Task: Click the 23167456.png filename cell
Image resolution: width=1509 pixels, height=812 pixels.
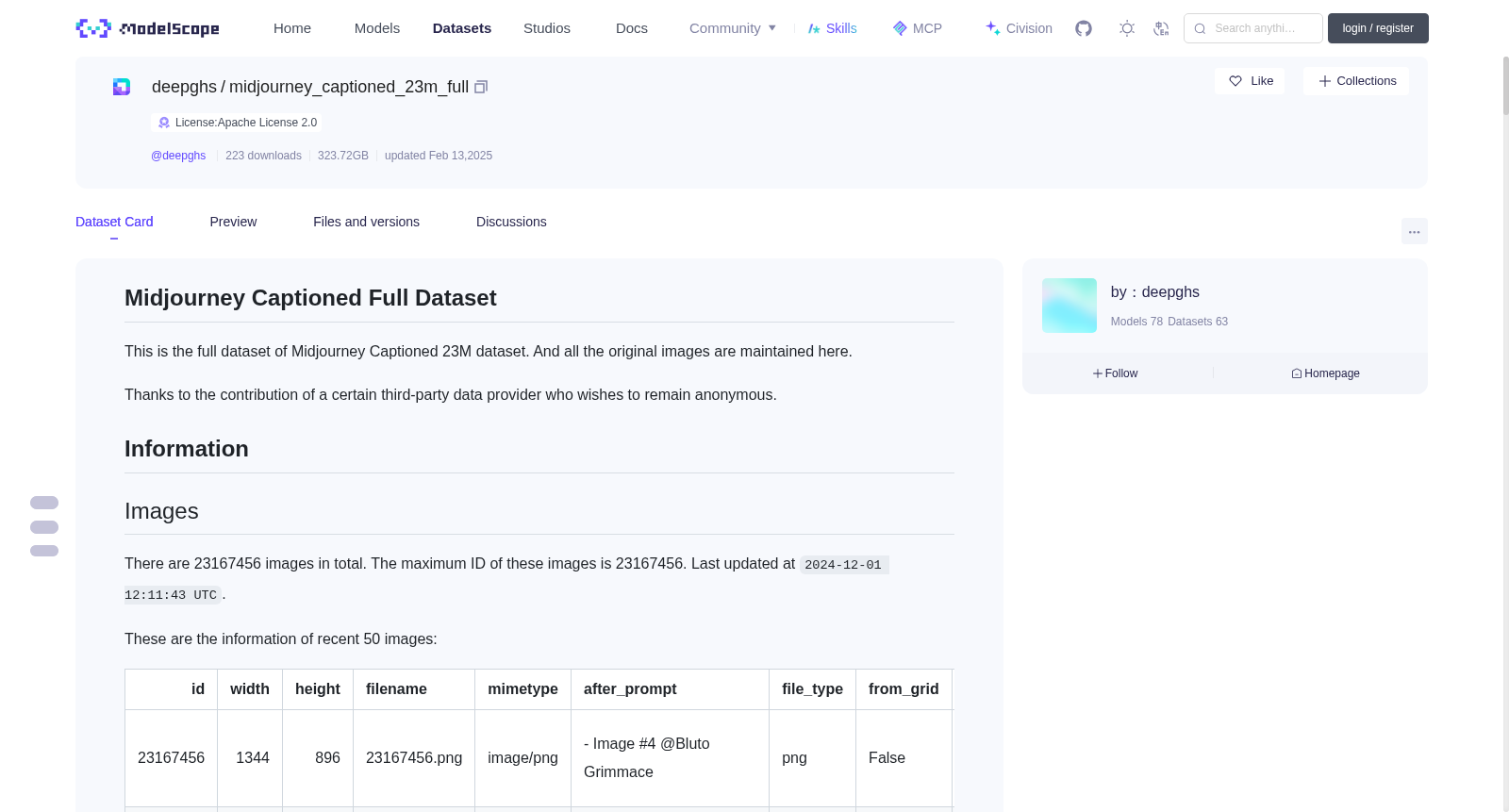Action: point(414,758)
